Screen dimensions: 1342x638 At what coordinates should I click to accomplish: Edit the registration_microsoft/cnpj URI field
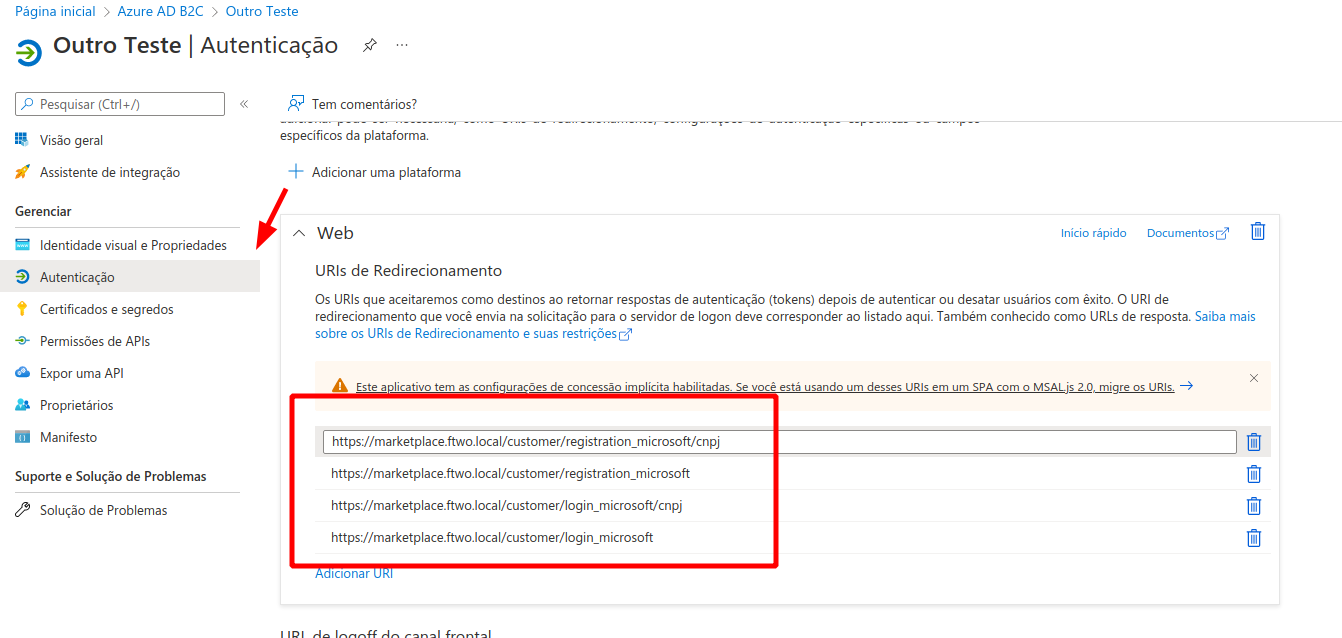(x=779, y=442)
